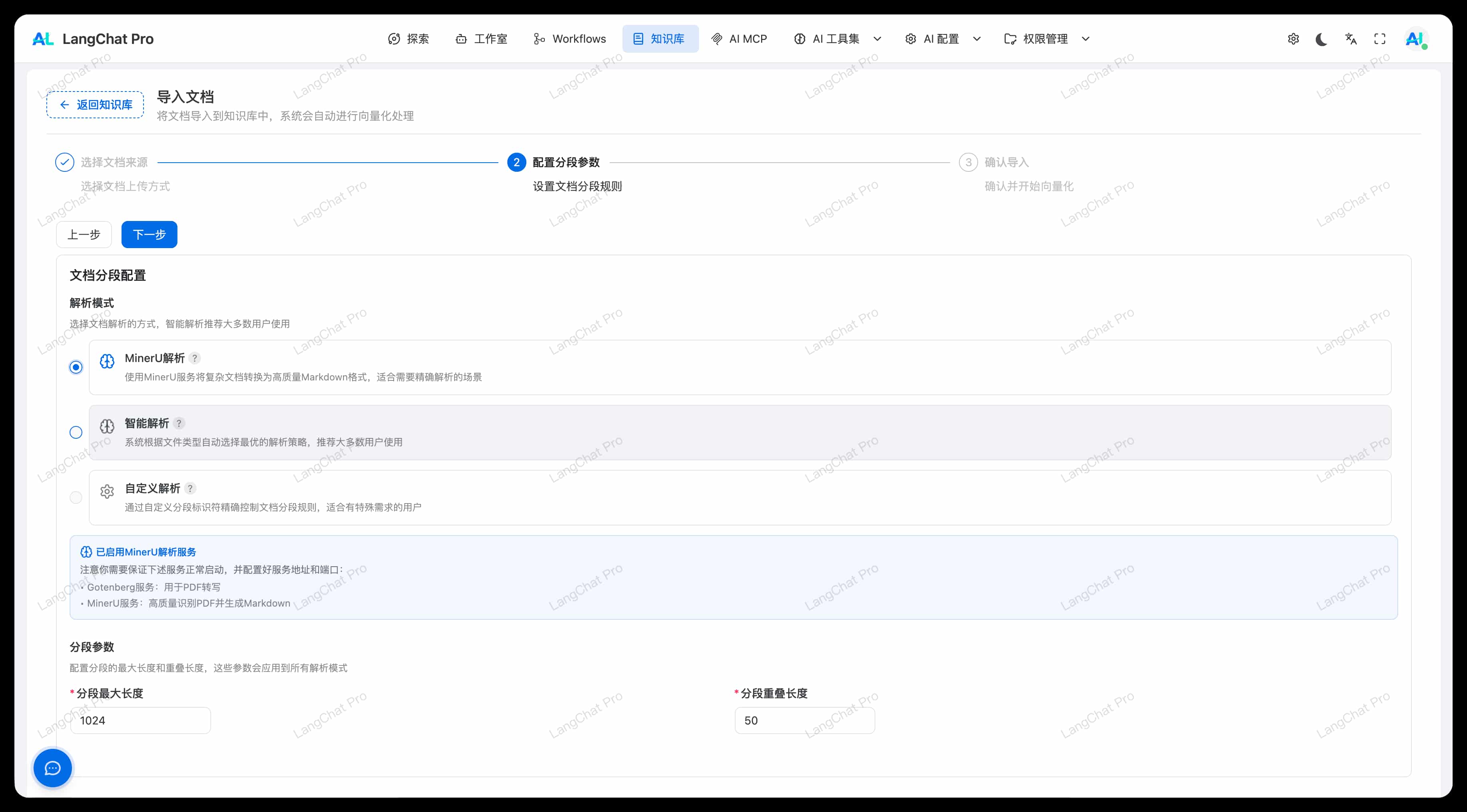
Task: Enter fullscreen with the expand icon
Action: (1380, 39)
